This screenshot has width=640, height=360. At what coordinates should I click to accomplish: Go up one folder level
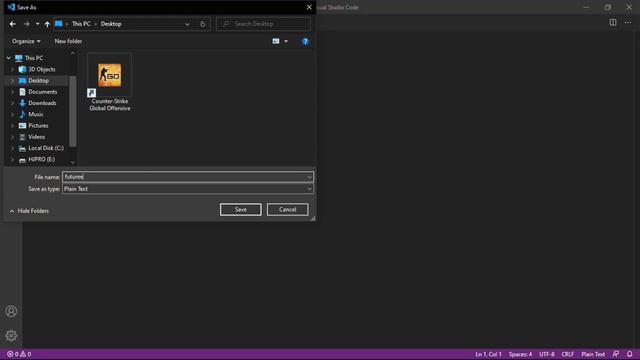coord(47,24)
